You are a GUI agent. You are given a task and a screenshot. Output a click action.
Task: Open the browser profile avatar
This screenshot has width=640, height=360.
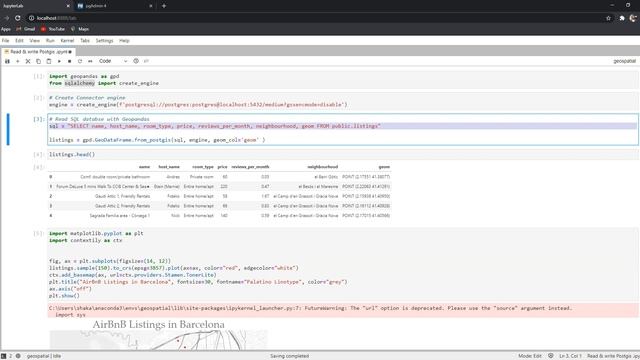click(633, 18)
